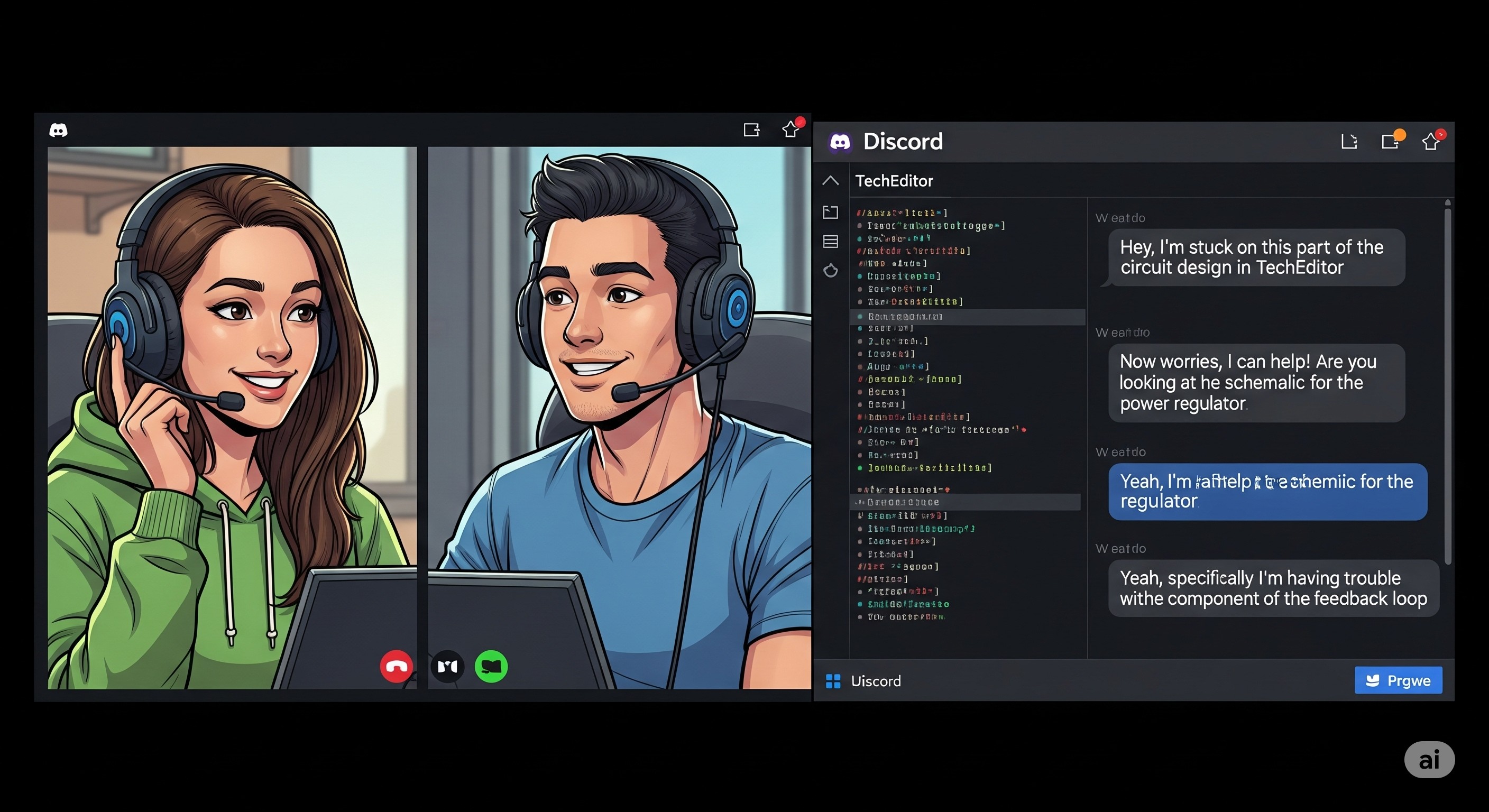Open the screen icon with orange badge
Screen dimensions: 1489x812
1392,140
